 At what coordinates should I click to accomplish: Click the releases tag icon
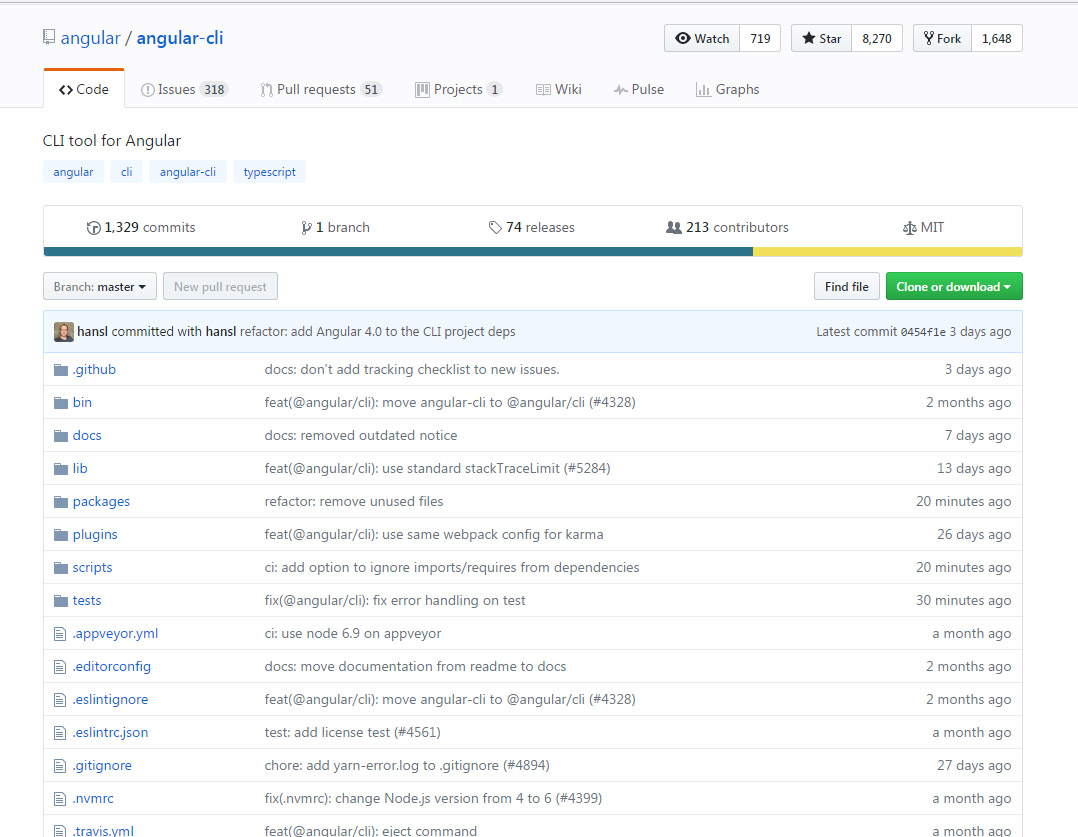pyautogui.click(x=495, y=228)
